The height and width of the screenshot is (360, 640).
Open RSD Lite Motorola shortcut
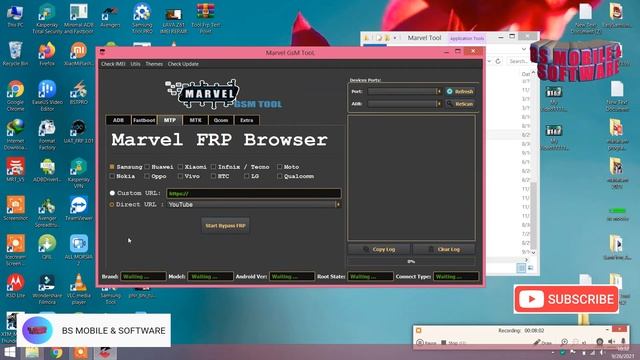(15, 286)
